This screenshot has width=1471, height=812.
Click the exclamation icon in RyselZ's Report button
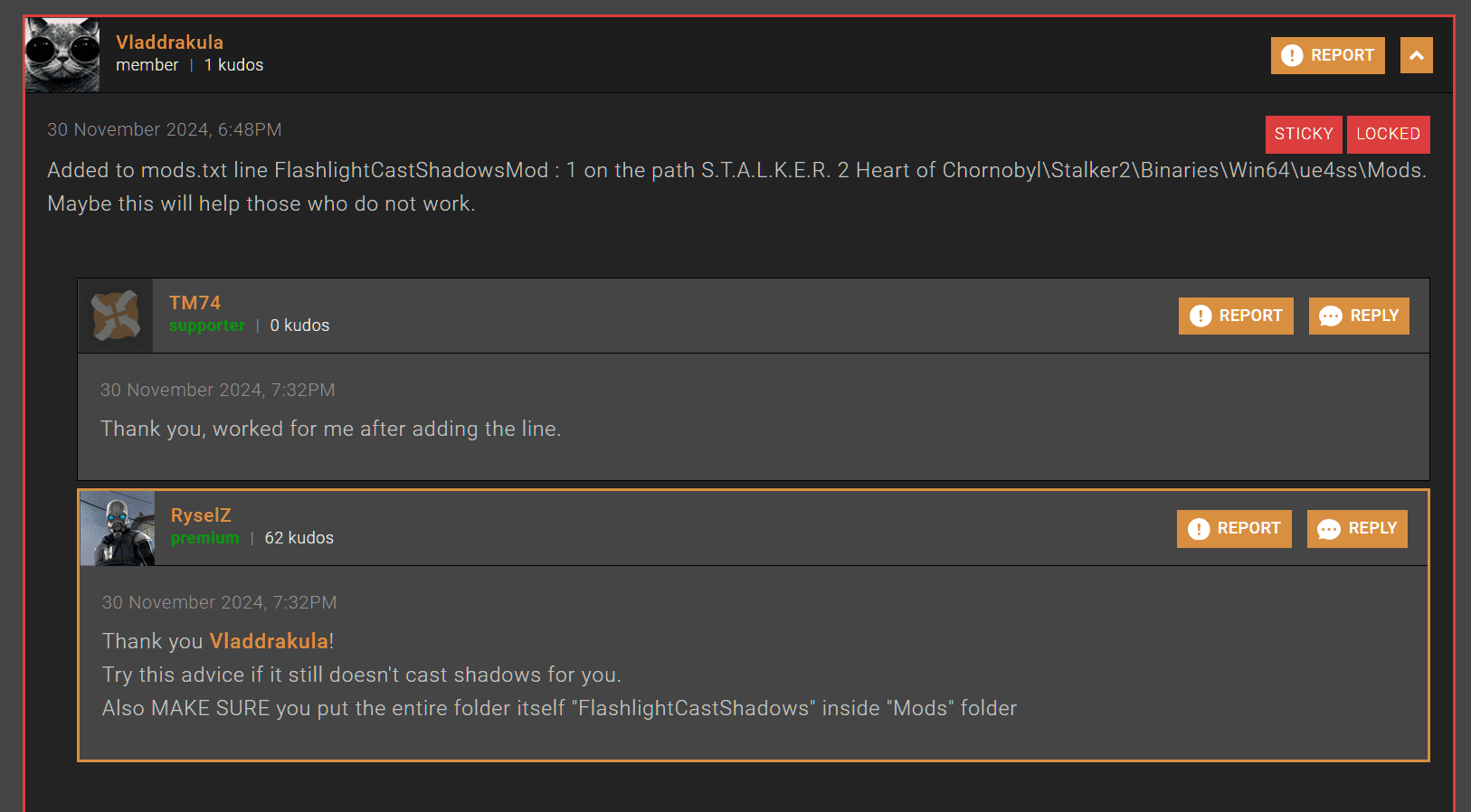click(1198, 528)
